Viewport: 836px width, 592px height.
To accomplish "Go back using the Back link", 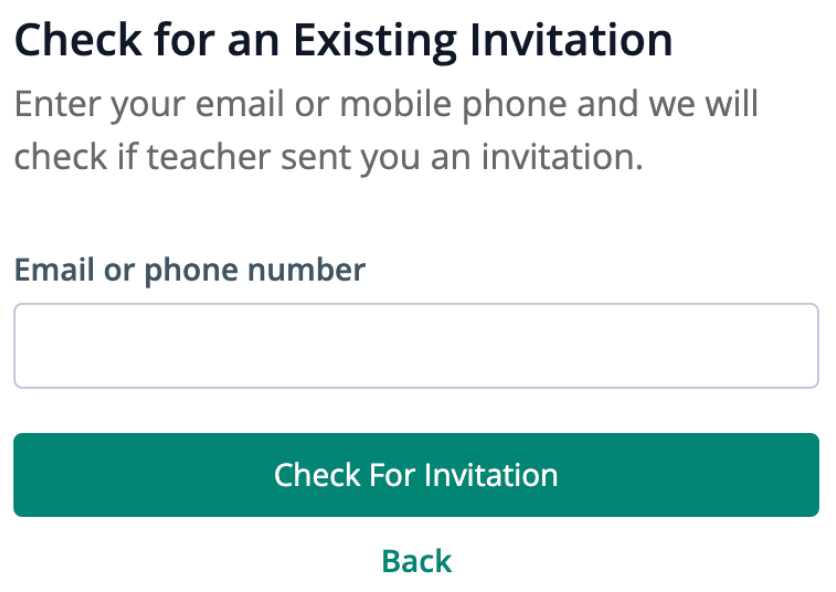I will click(x=416, y=561).
